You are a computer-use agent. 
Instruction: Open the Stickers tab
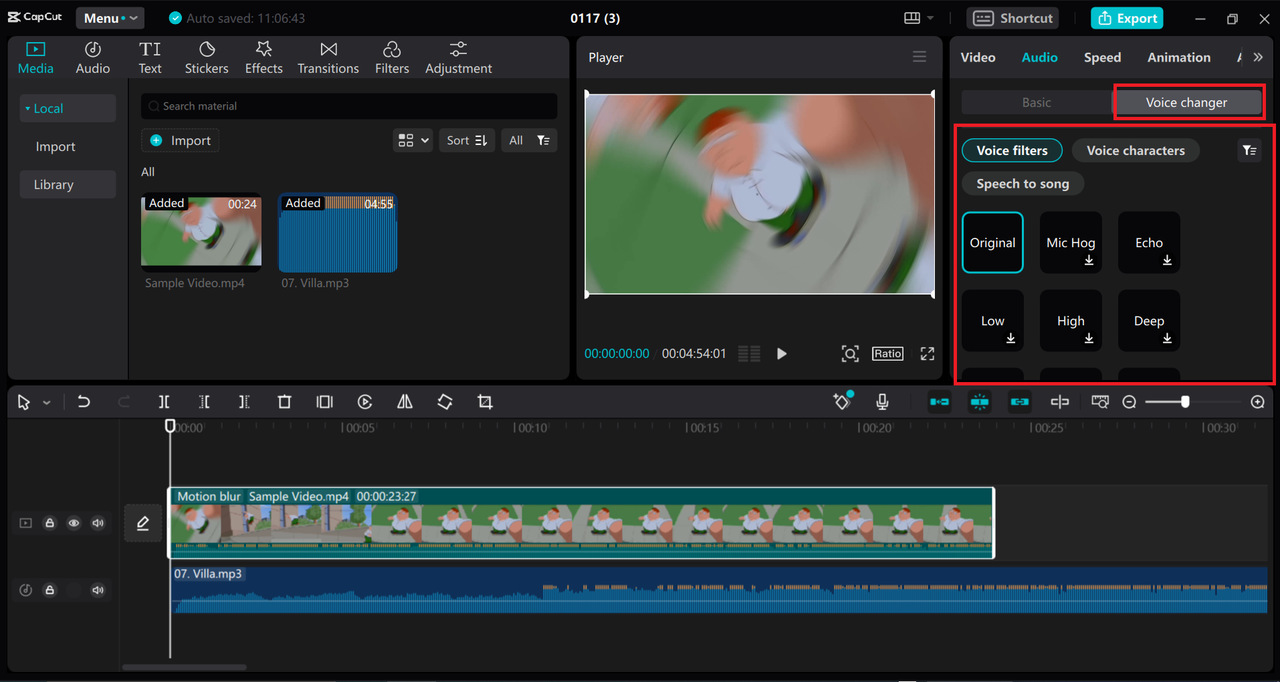click(207, 58)
